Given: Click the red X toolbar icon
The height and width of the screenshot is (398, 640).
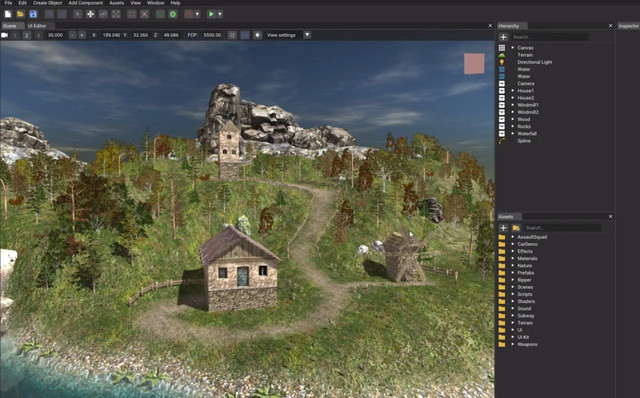Looking at the screenshot, I should (x=144, y=14).
